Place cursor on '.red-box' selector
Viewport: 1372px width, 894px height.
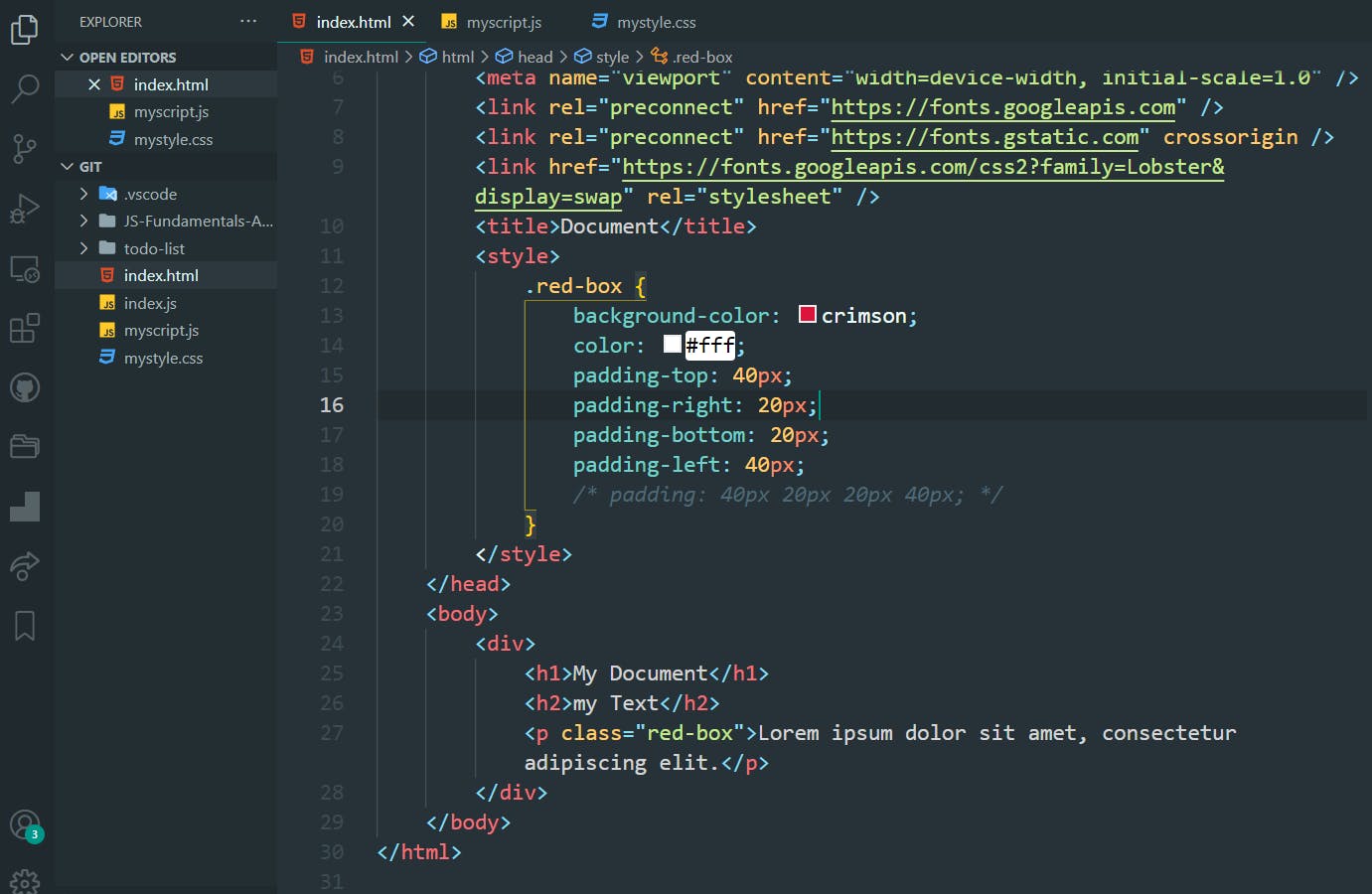click(x=573, y=286)
